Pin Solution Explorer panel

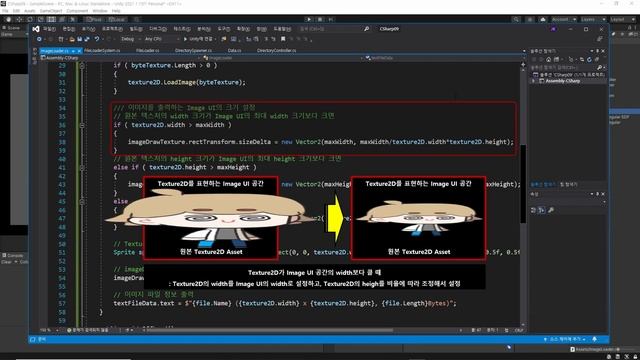(x=598, y=51)
